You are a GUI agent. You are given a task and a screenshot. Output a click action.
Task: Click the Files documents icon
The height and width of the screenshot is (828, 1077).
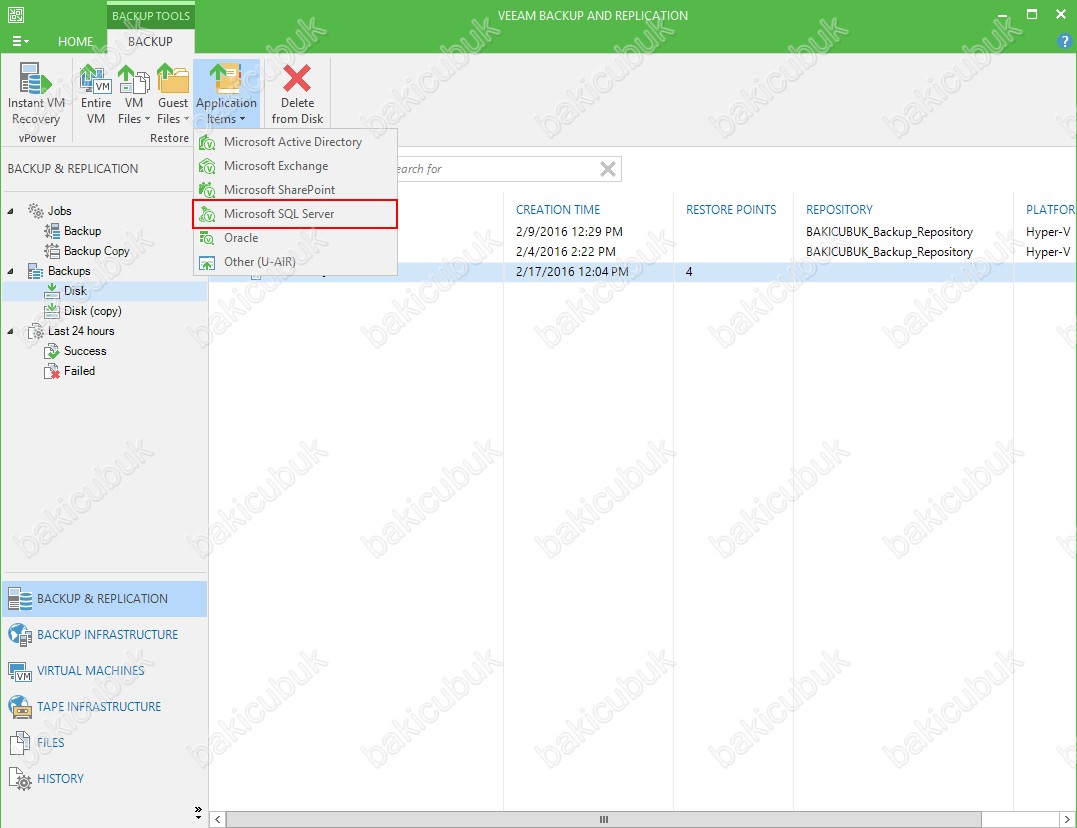20,743
